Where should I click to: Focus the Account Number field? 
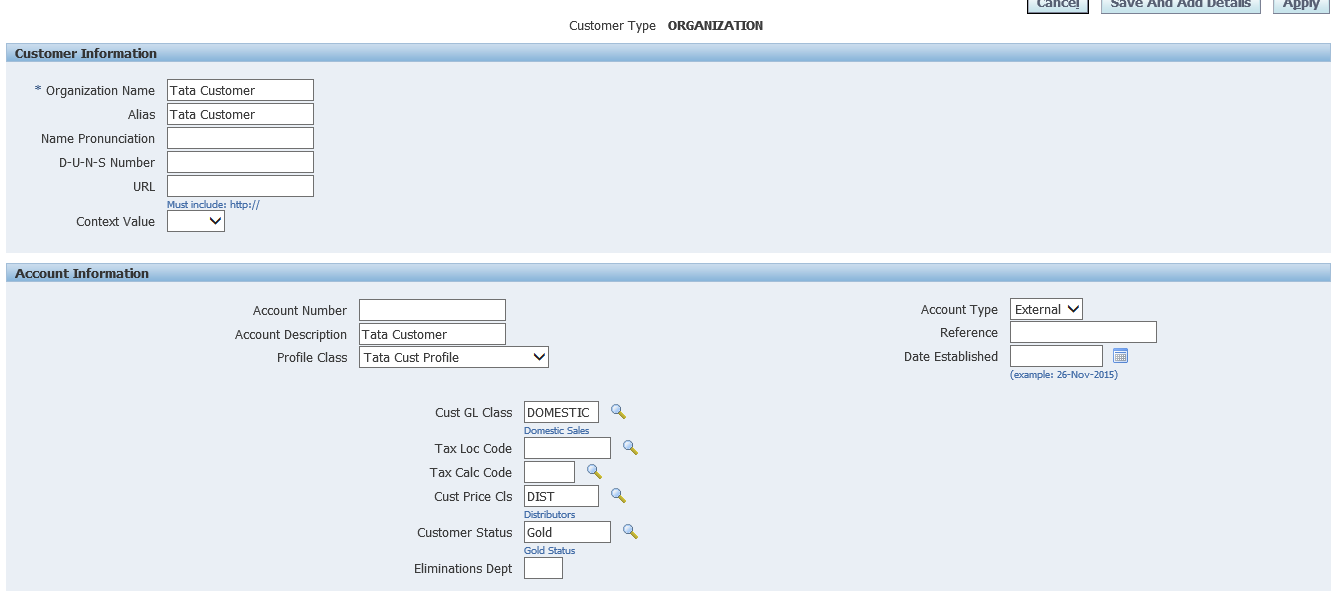[432, 311]
